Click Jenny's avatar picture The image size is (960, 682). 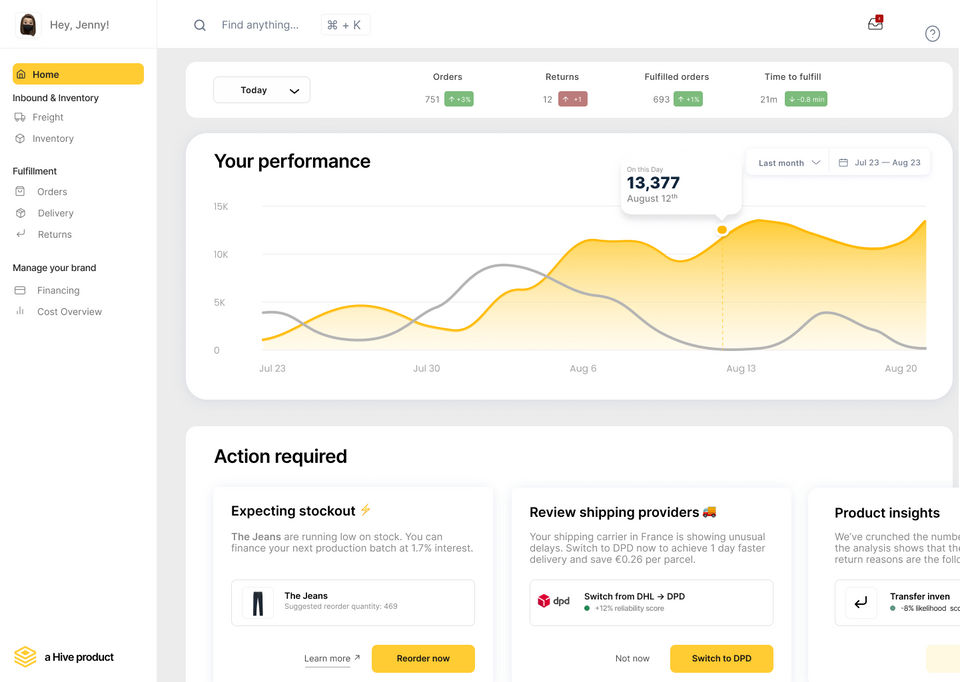pyautogui.click(x=28, y=25)
